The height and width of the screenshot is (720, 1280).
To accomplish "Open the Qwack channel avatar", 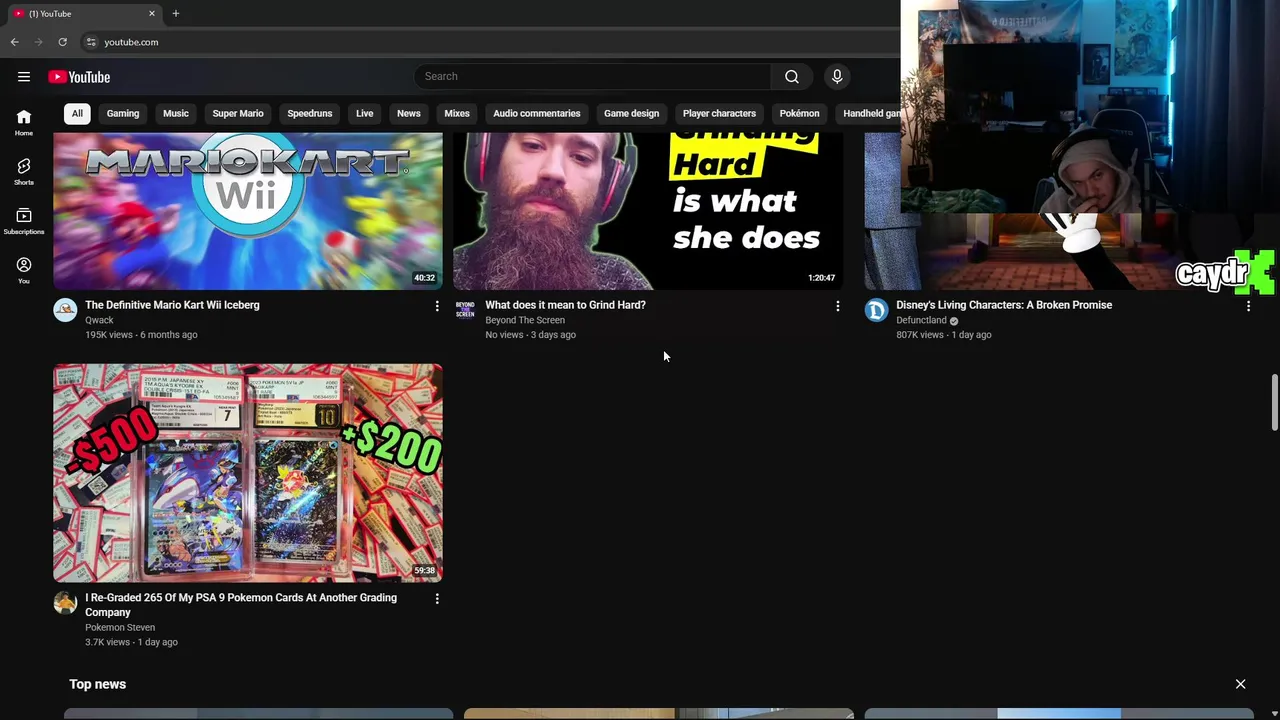I will [65, 310].
